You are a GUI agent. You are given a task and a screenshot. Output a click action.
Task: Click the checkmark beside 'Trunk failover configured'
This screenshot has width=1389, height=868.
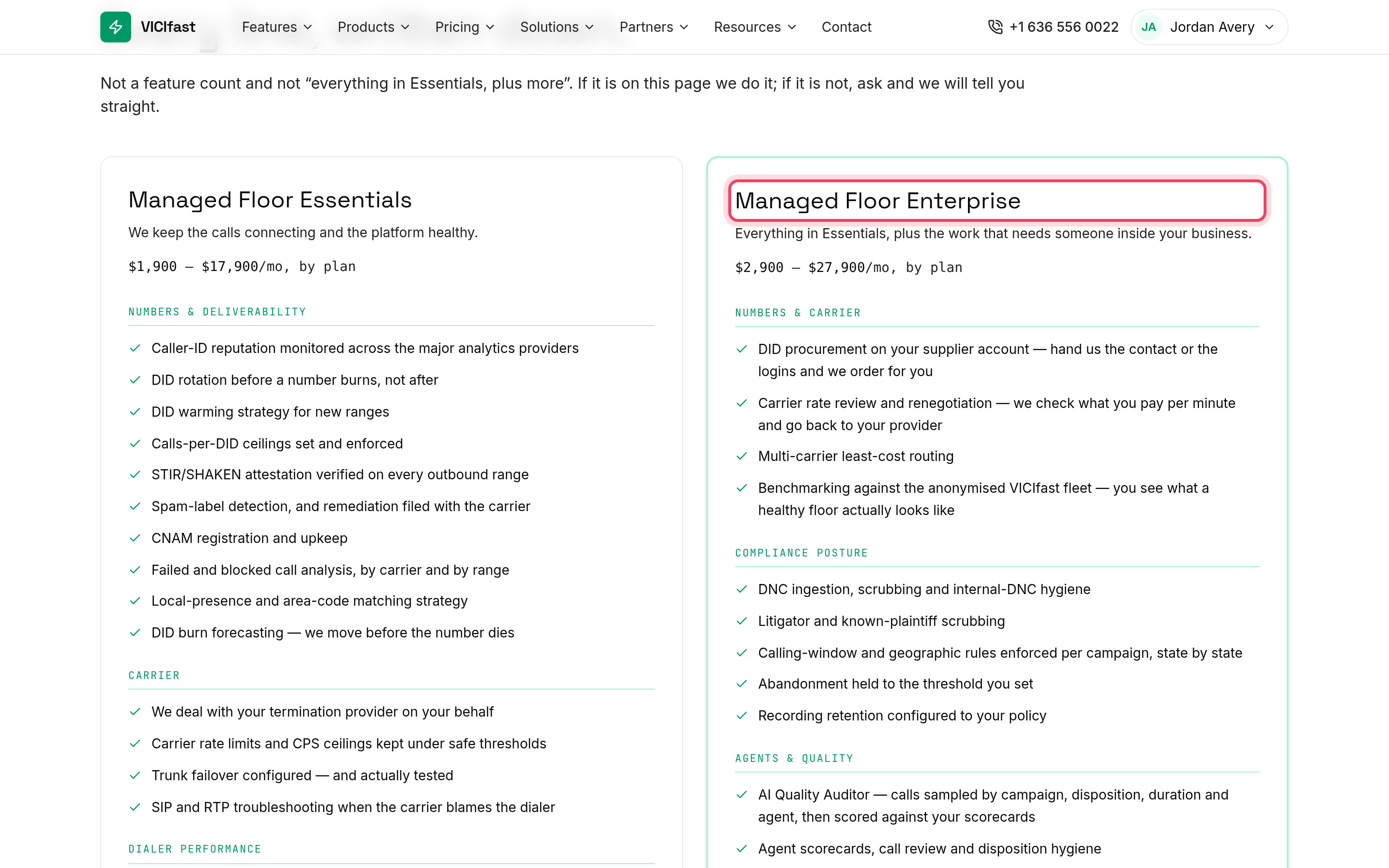(x=135, y=775)
